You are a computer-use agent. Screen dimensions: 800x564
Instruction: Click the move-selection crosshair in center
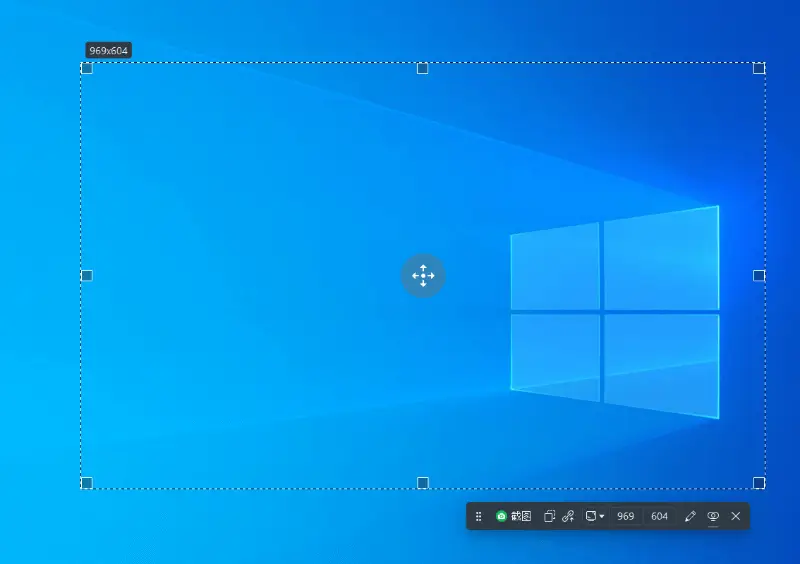click(423, 276)
